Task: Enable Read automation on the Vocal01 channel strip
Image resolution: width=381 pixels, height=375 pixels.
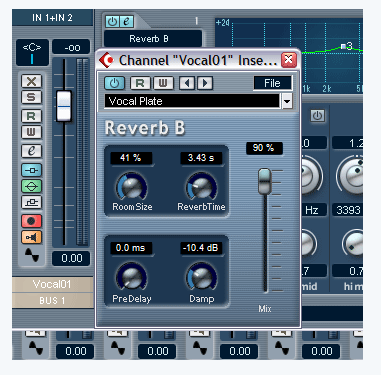Action: click(31, 116)
